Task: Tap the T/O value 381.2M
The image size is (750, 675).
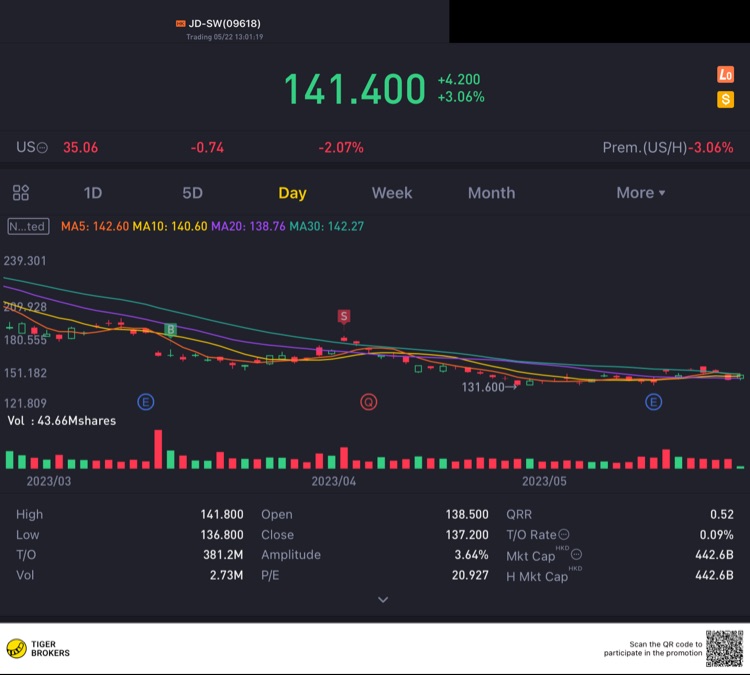Action: (x=223, y=555)
